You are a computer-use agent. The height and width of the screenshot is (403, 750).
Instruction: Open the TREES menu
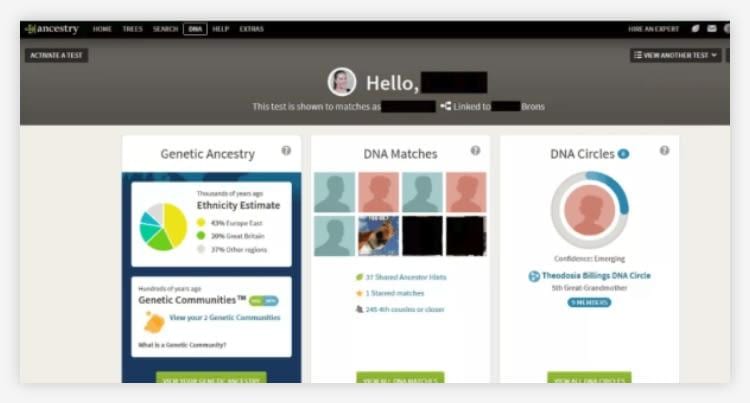132,29
